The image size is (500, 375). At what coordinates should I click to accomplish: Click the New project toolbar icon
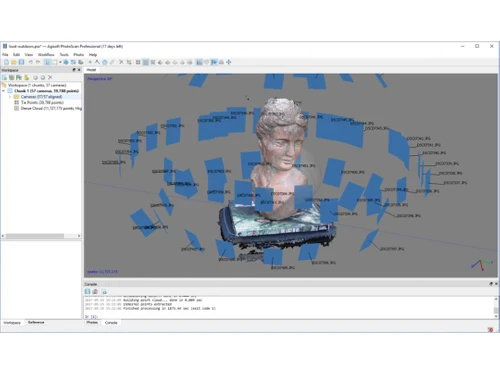pyautogui.click(x=6, y=62)
